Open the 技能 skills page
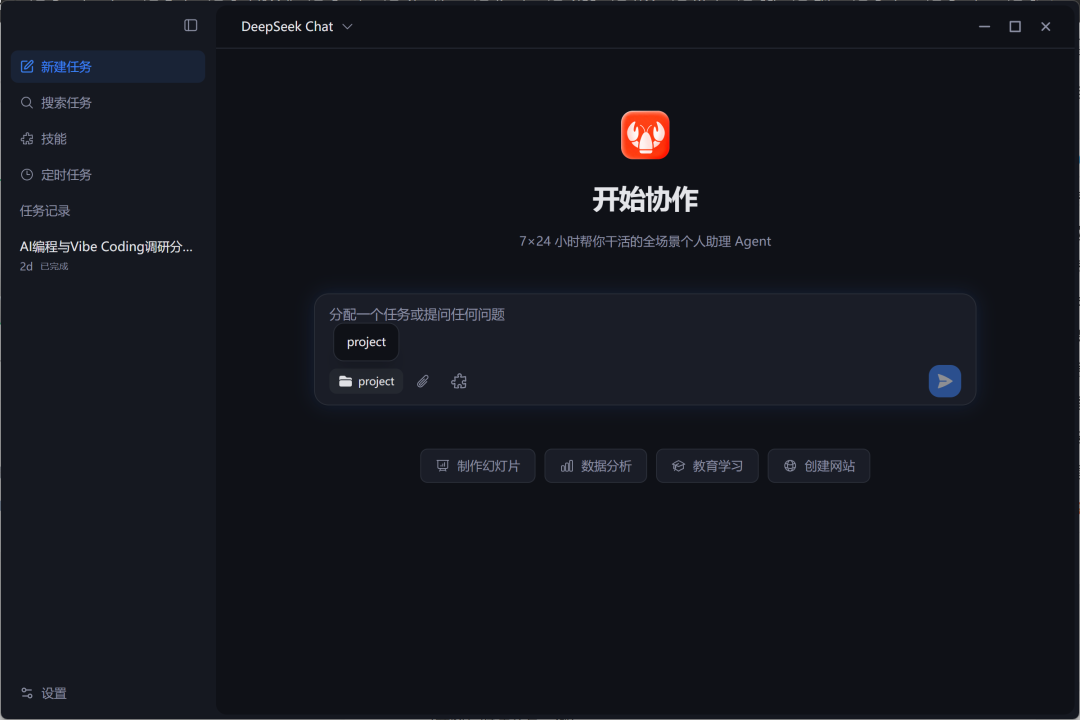 click(108, 138)
